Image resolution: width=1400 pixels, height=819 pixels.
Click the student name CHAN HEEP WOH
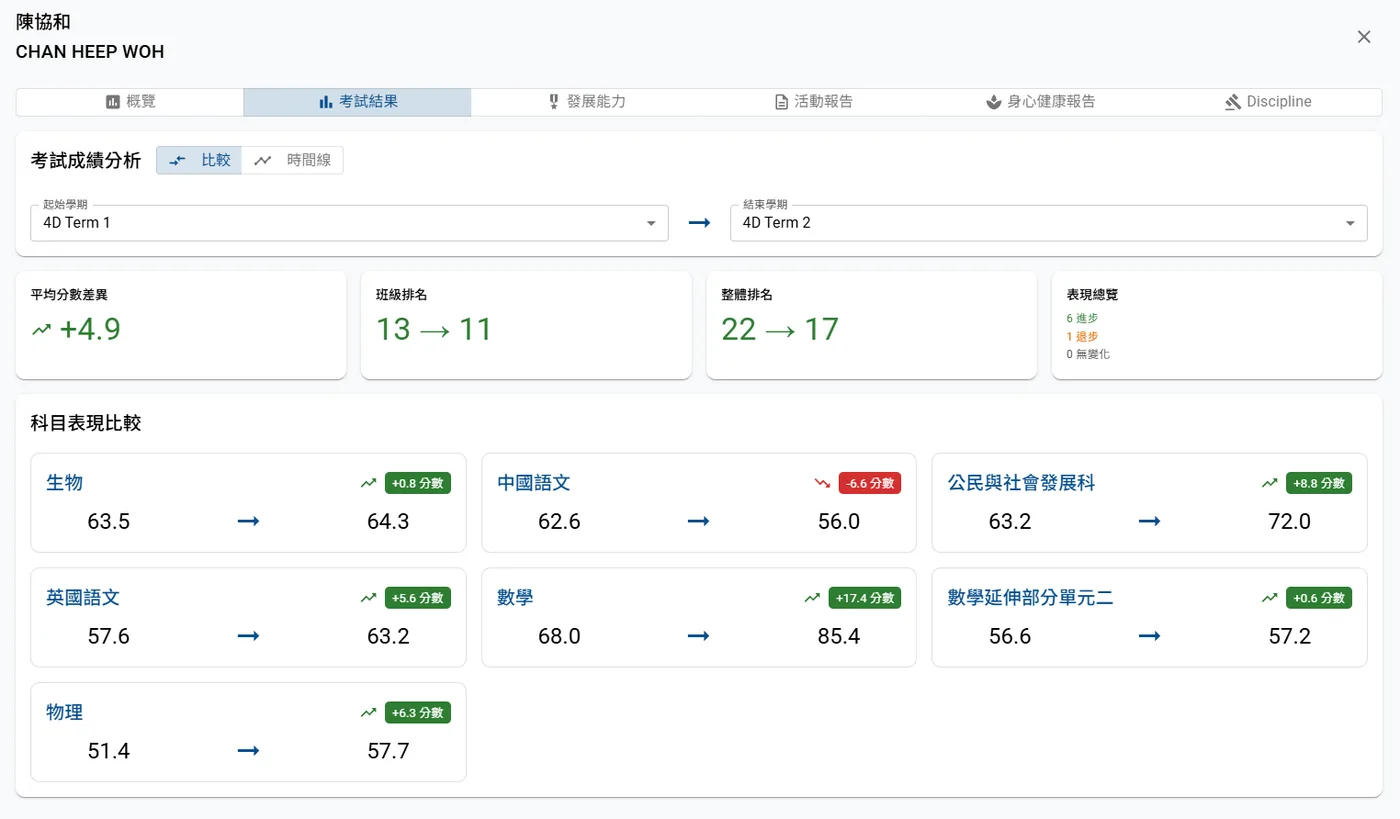point(90,52)
